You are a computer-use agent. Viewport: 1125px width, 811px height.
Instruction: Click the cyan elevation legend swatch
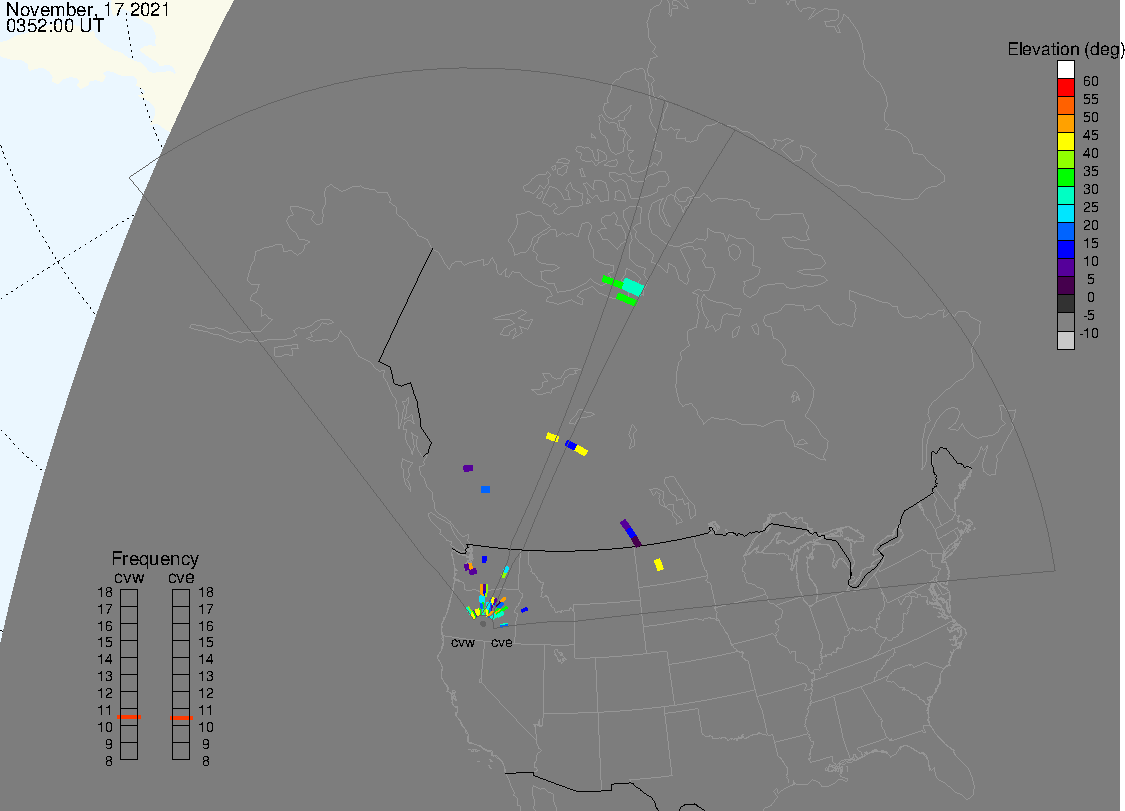(1065, 213)
